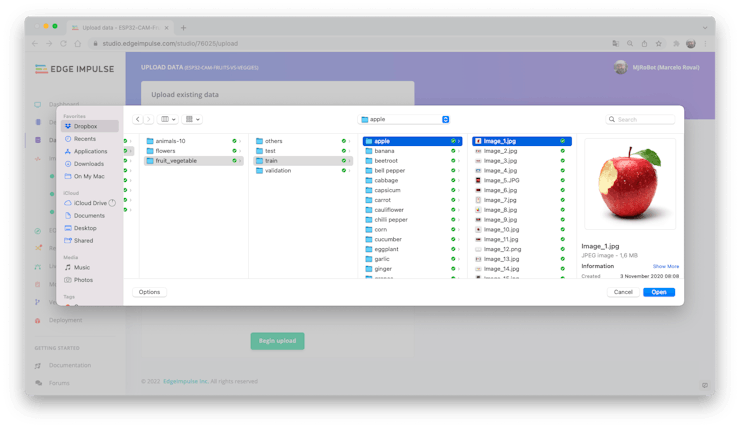This screenshot has width=740, height=428.
Task: Select the cauliflower folder
Action: [x=412, y=210]
